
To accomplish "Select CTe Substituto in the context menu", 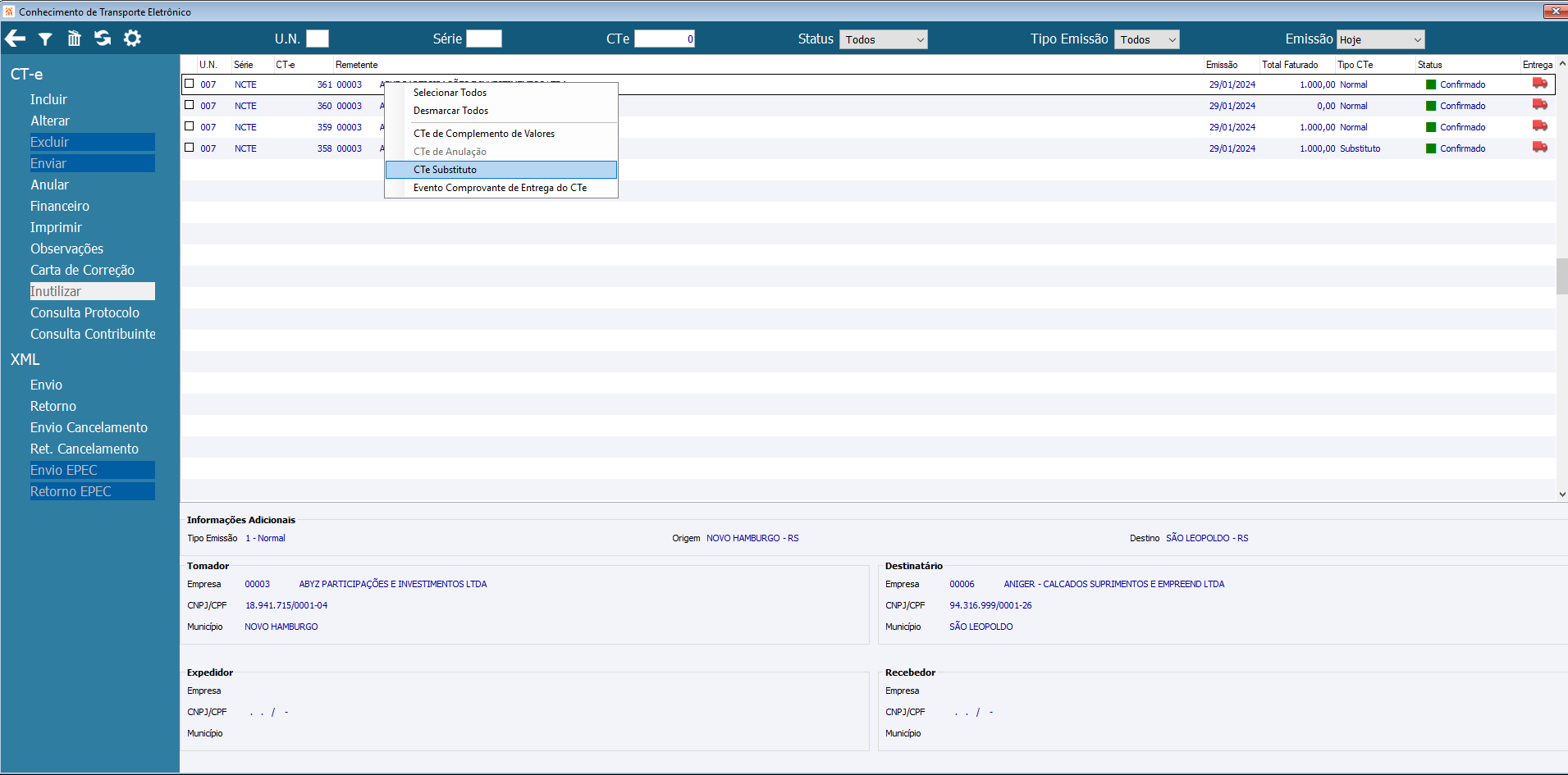I will tap(501, 170).
